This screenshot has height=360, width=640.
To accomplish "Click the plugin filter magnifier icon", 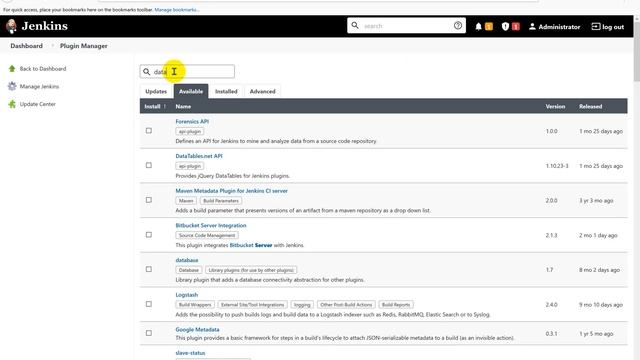I will [x=147, y=71].
